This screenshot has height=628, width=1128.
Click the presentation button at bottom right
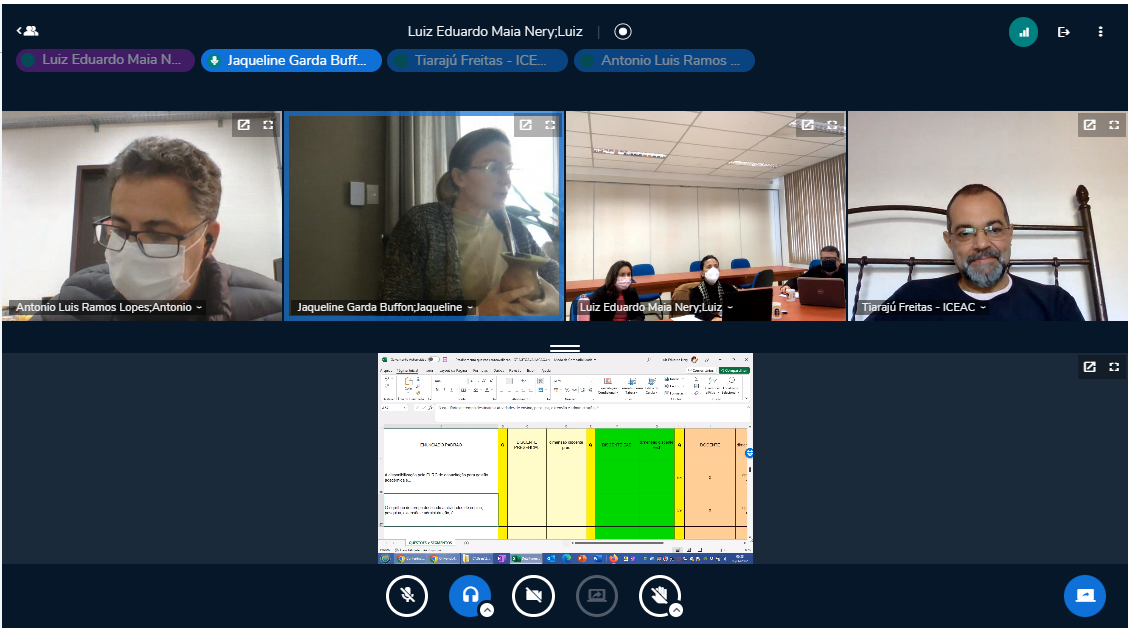tap(1084, 596)
